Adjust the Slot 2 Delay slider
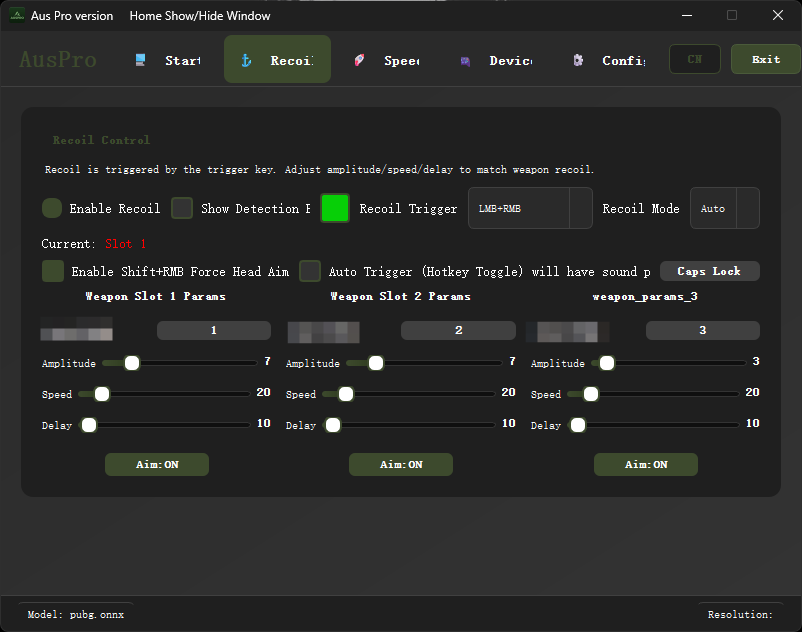Image resolution: width=802 pixels, height=632 pixels. [410, 425]
